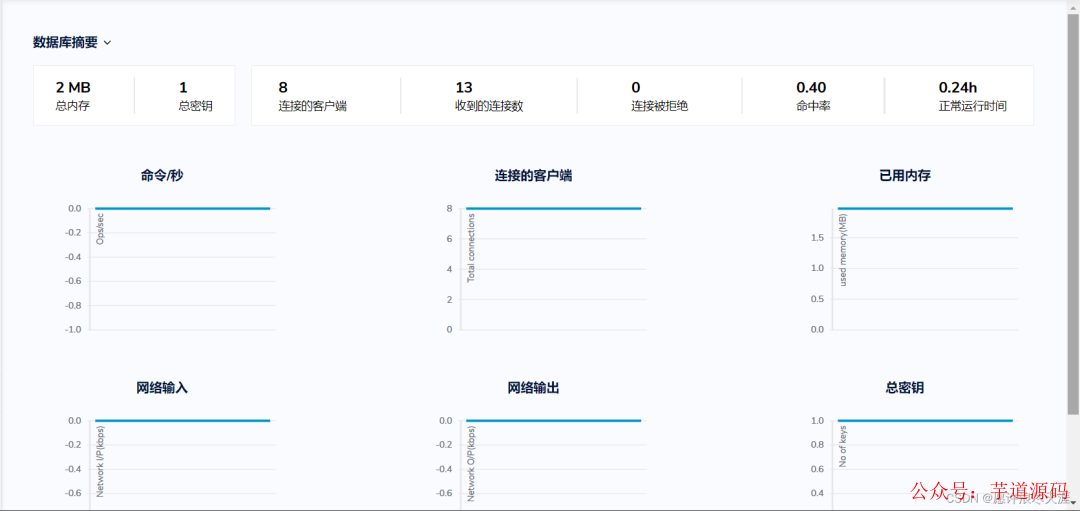1080x511 pixels.
Task: Select the 2 MB total memory value
Action: 73,87
